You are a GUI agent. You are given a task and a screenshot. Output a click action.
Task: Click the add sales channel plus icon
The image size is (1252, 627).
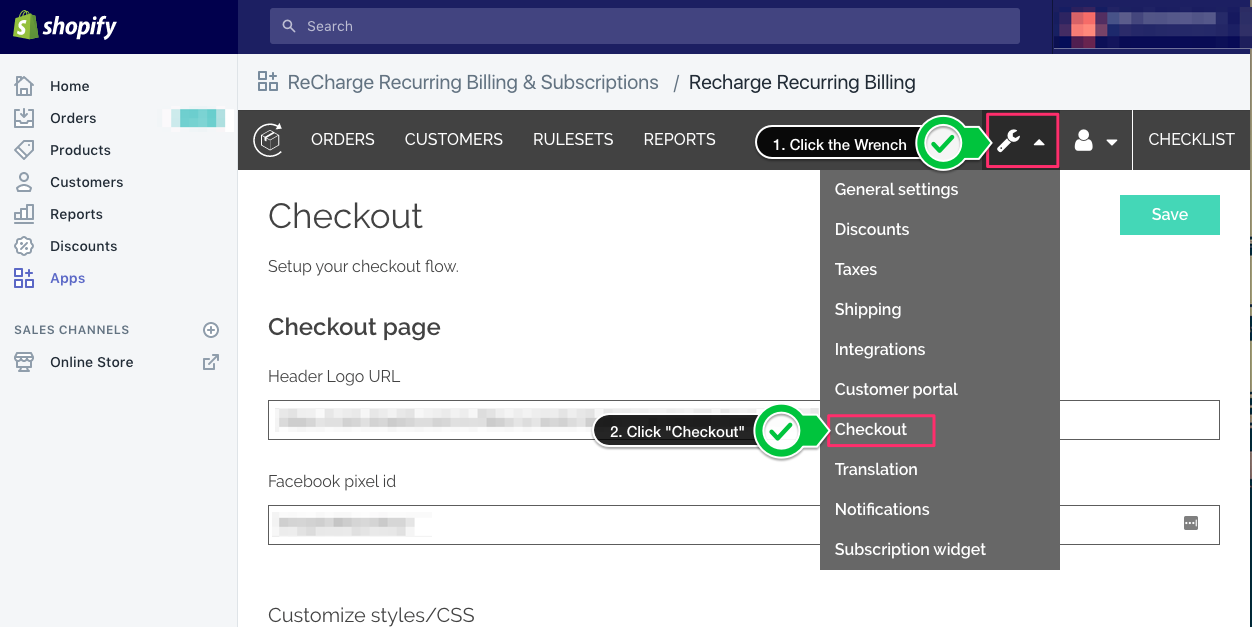coord(211,330)
